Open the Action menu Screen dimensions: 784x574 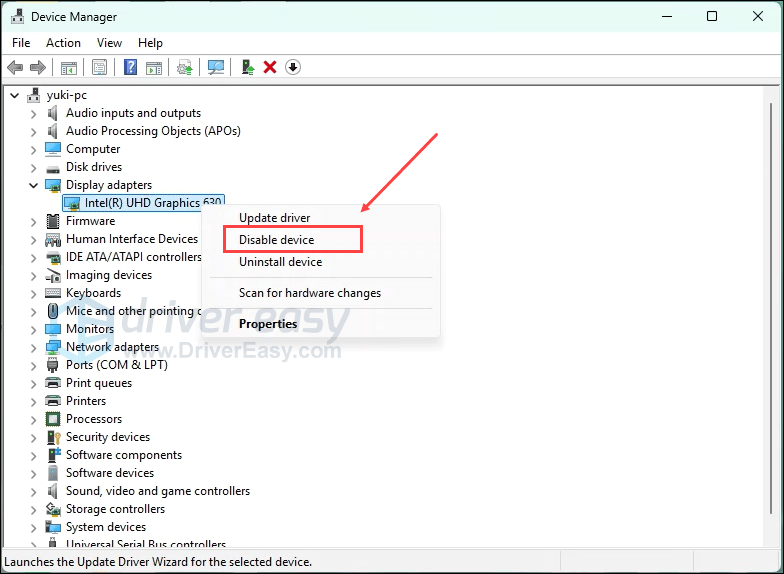(63, 43)
